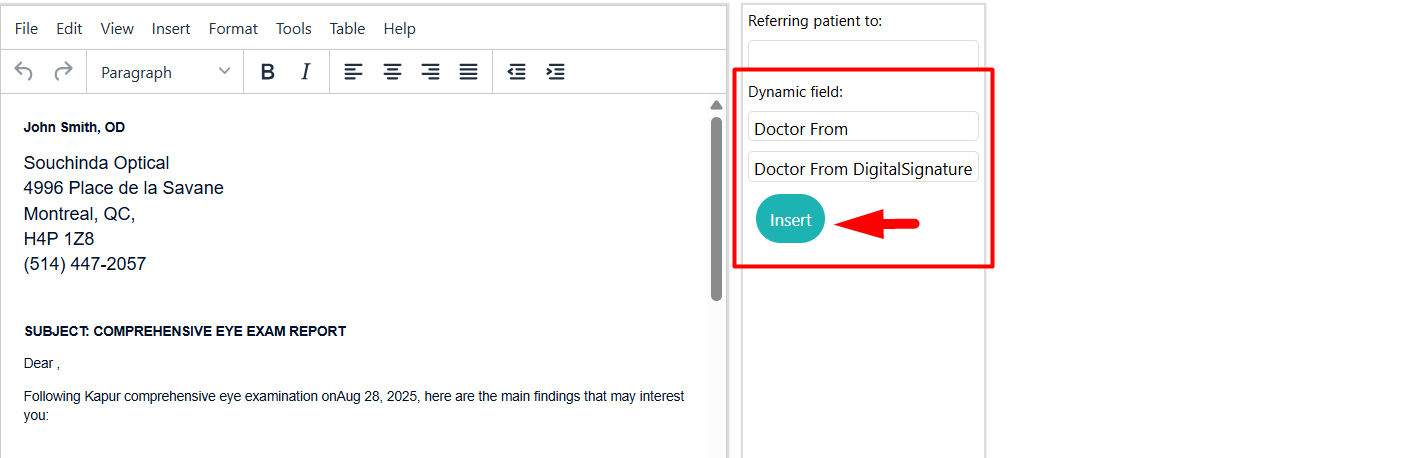Click the Referring patient to field
The image size is (1427, 458).
[863, 54]
